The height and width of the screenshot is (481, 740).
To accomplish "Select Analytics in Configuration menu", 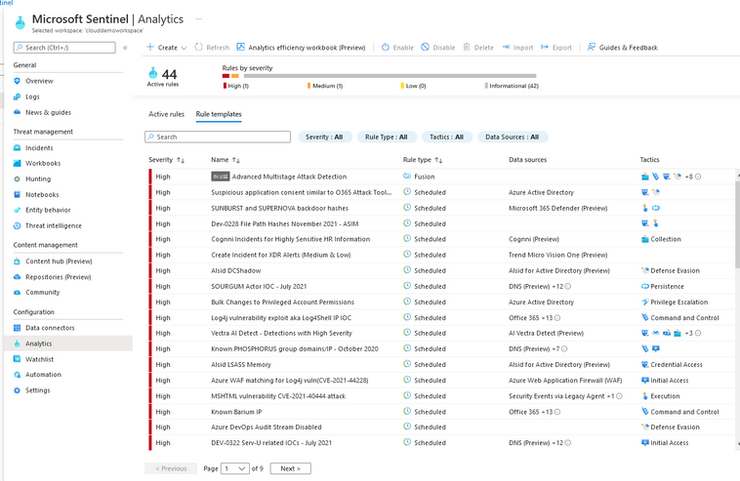I will coord(68,343).
